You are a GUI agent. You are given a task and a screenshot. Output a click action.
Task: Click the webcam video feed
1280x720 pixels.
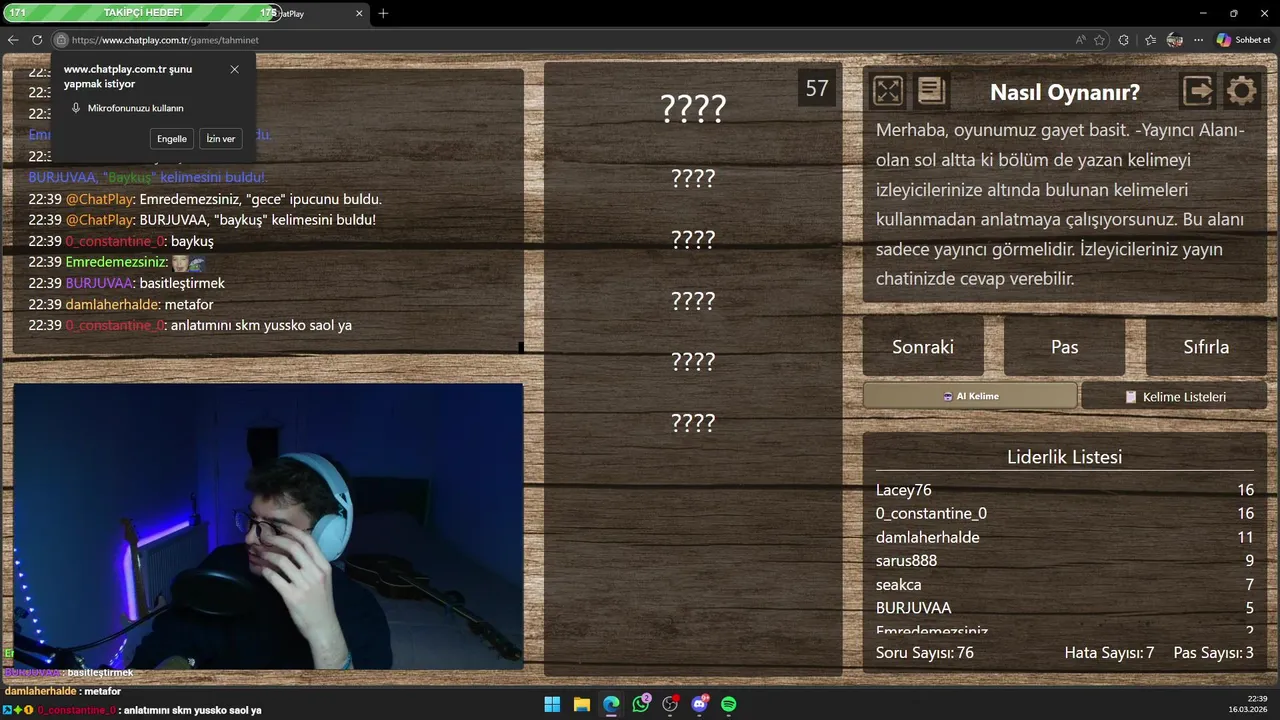268,526
